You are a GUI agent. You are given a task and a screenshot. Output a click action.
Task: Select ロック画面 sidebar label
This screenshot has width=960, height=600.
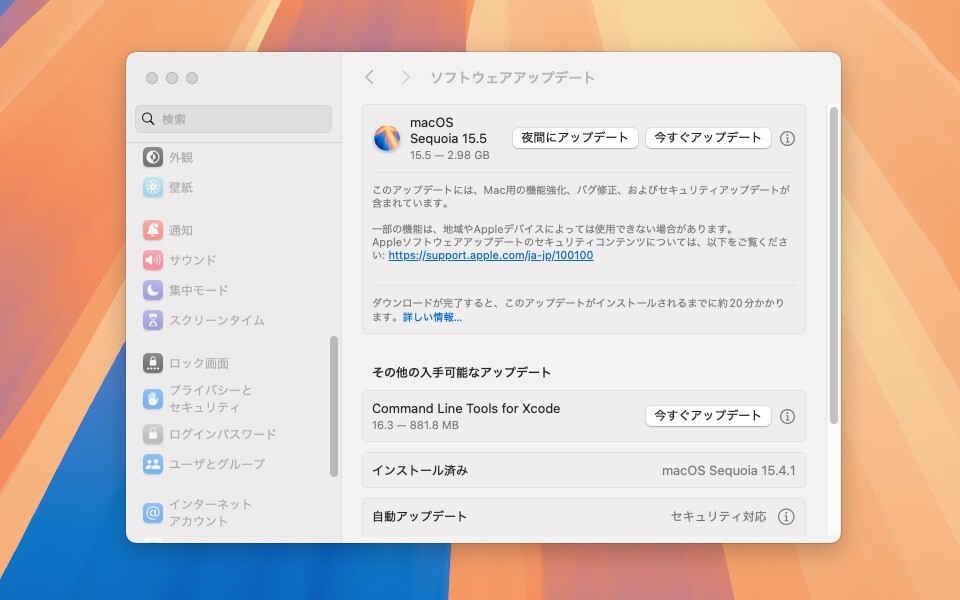pyautogui.click(x=199, y=363)
